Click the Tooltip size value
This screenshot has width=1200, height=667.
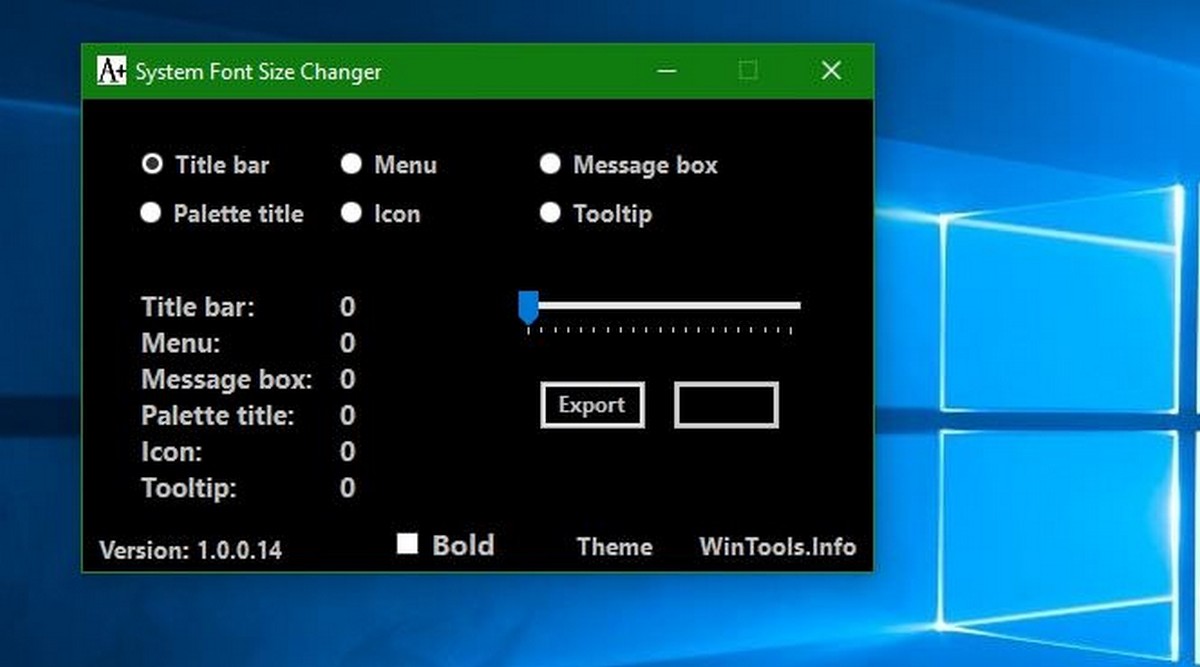click(347, 488)
